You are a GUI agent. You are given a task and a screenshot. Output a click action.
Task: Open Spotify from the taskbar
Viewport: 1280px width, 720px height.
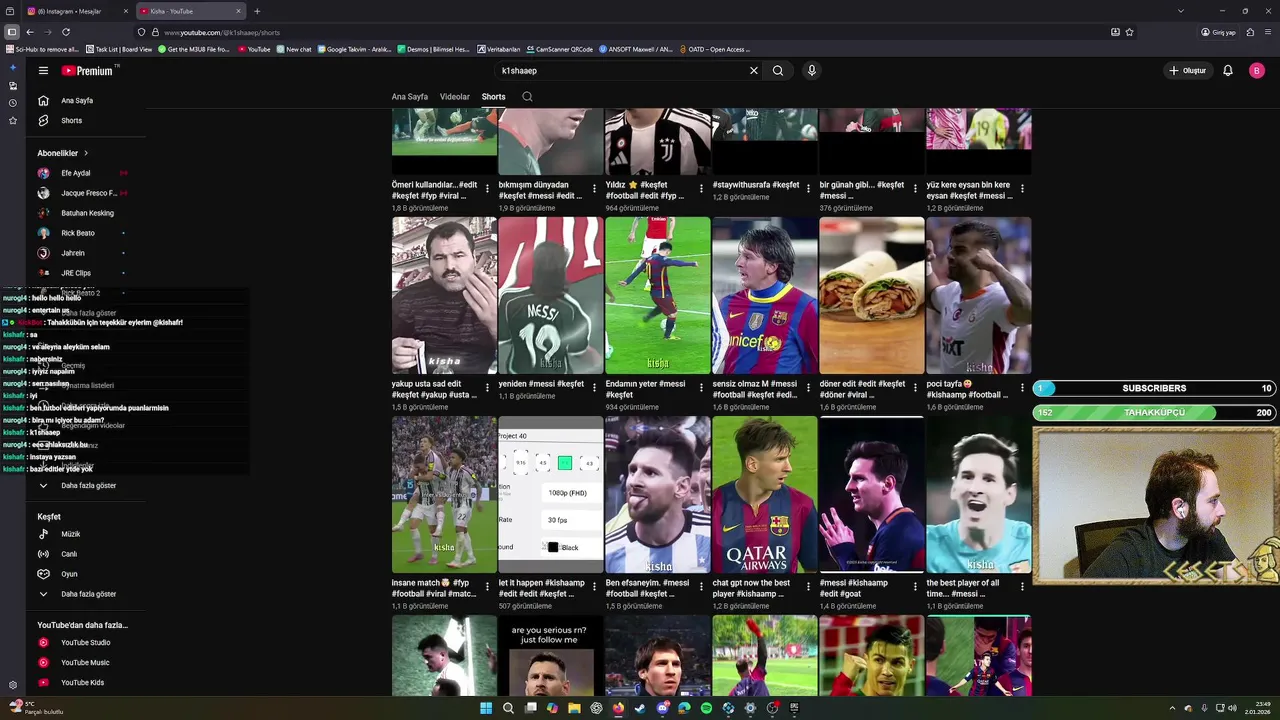706,708
